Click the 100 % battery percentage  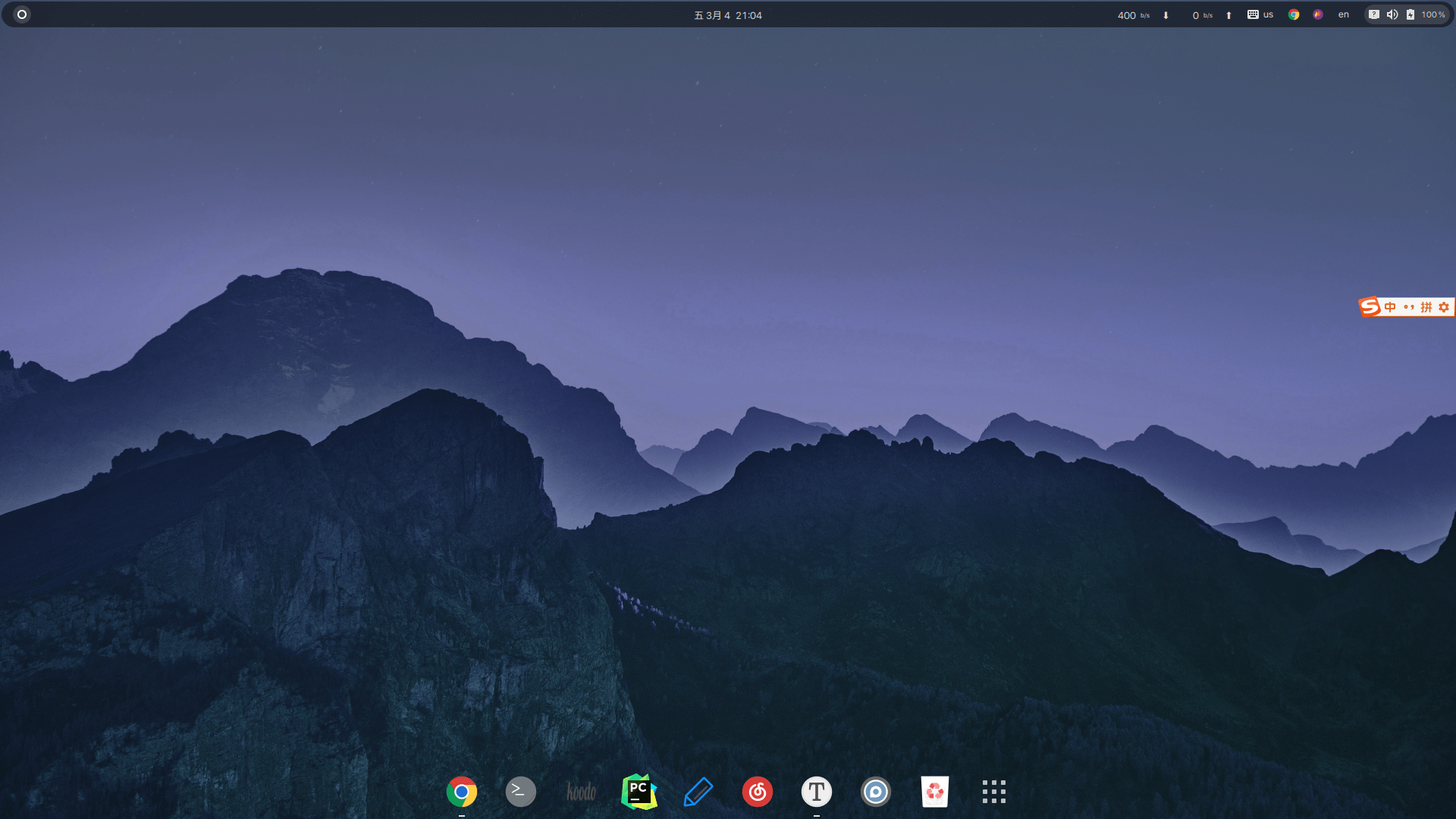[x=1433, y=14]
